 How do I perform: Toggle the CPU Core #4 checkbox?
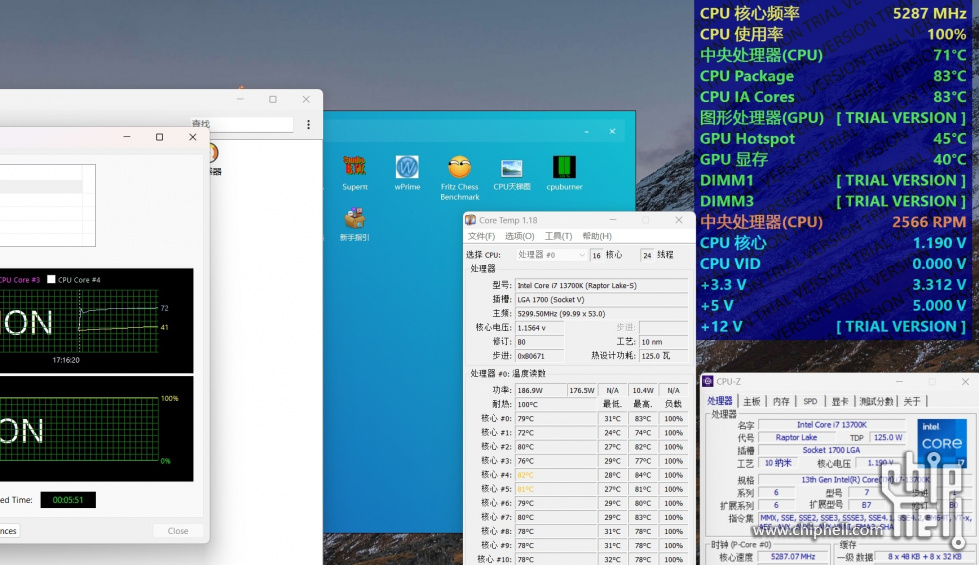coord(52,279)
